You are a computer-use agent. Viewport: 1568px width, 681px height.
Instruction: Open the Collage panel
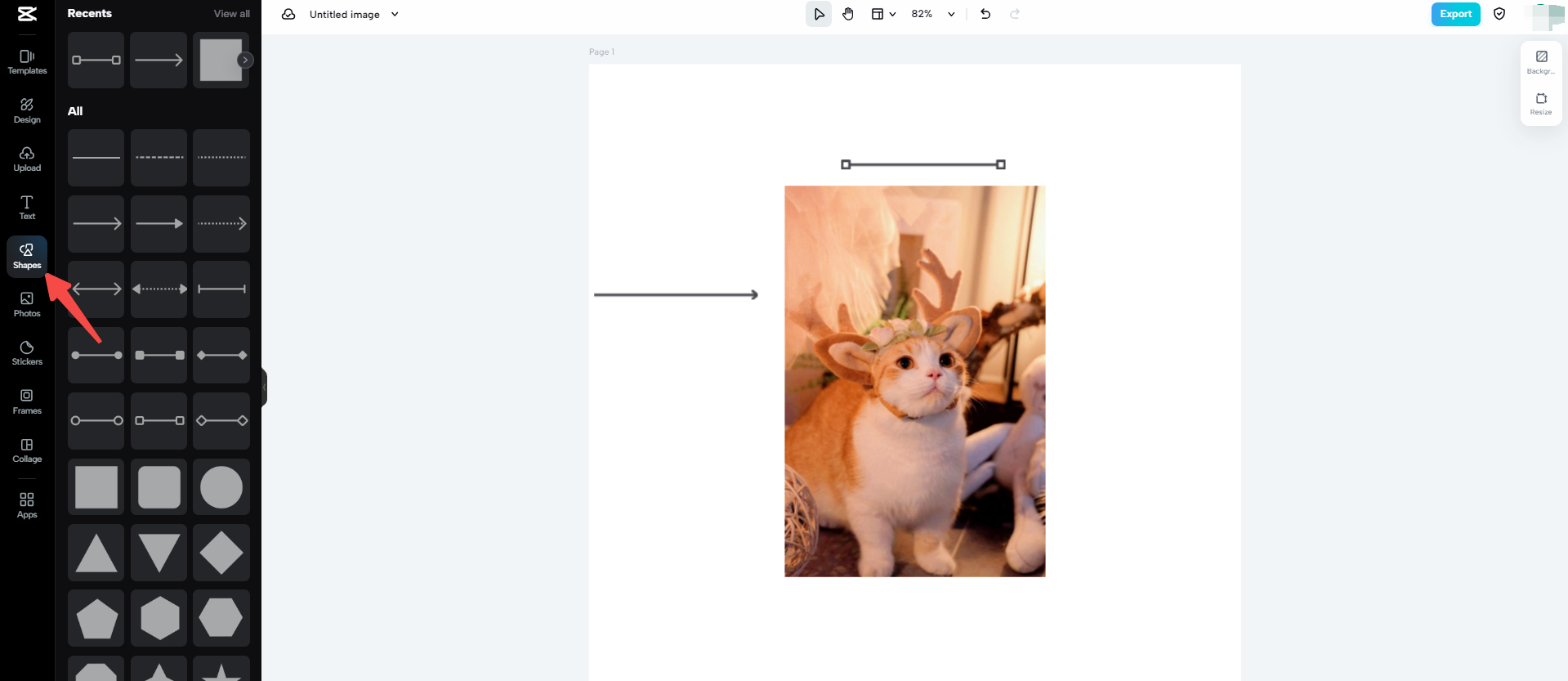point(27,450)
